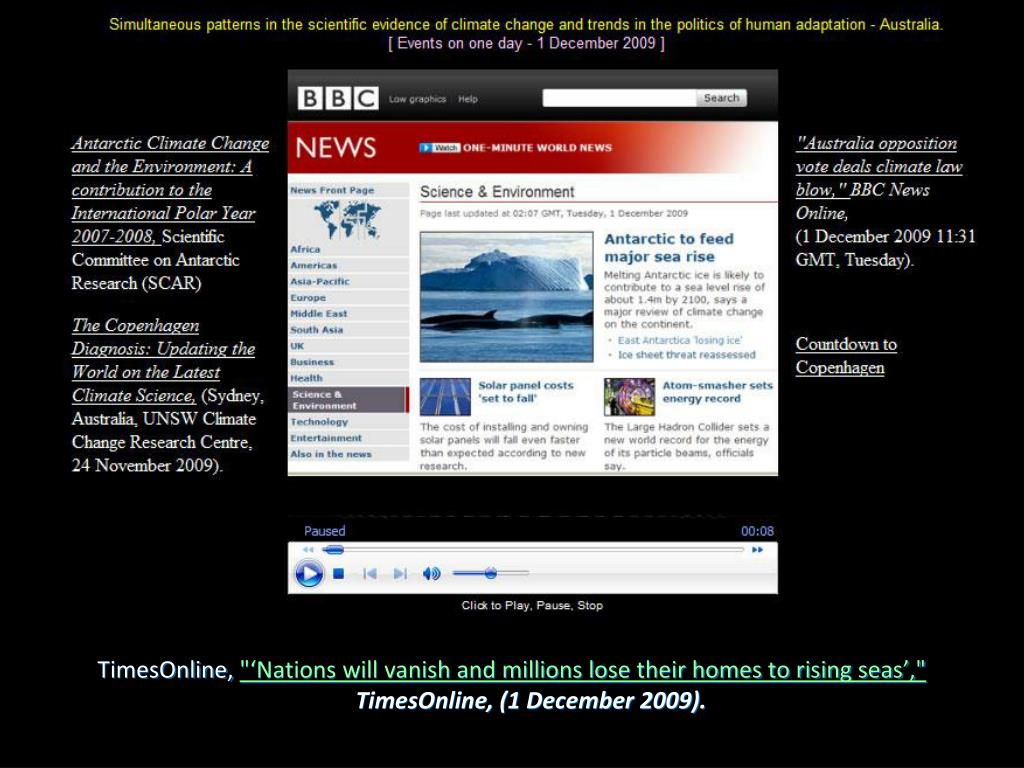Click the BBC search input field
1024x768 pixels.
point(618,98)
